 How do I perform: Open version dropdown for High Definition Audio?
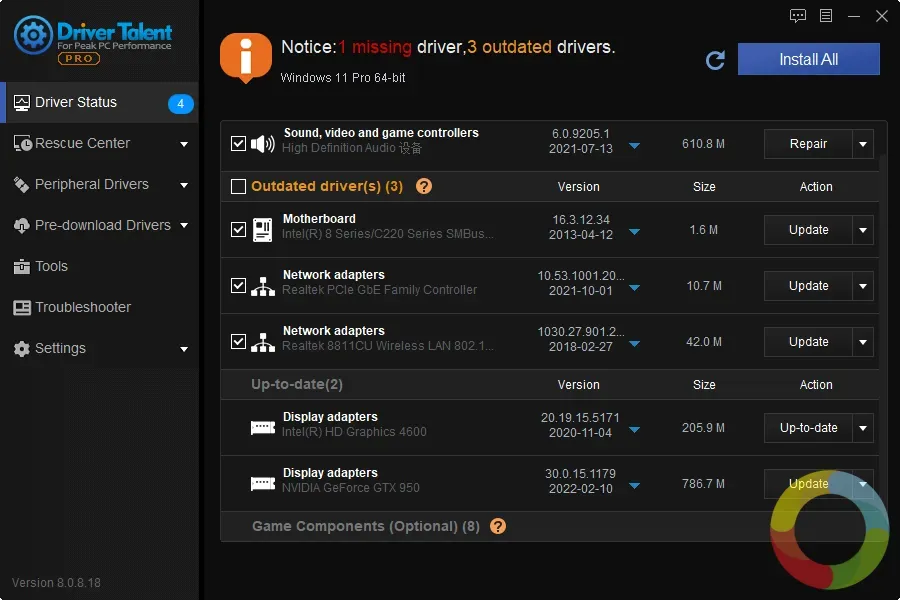[634, 146]
